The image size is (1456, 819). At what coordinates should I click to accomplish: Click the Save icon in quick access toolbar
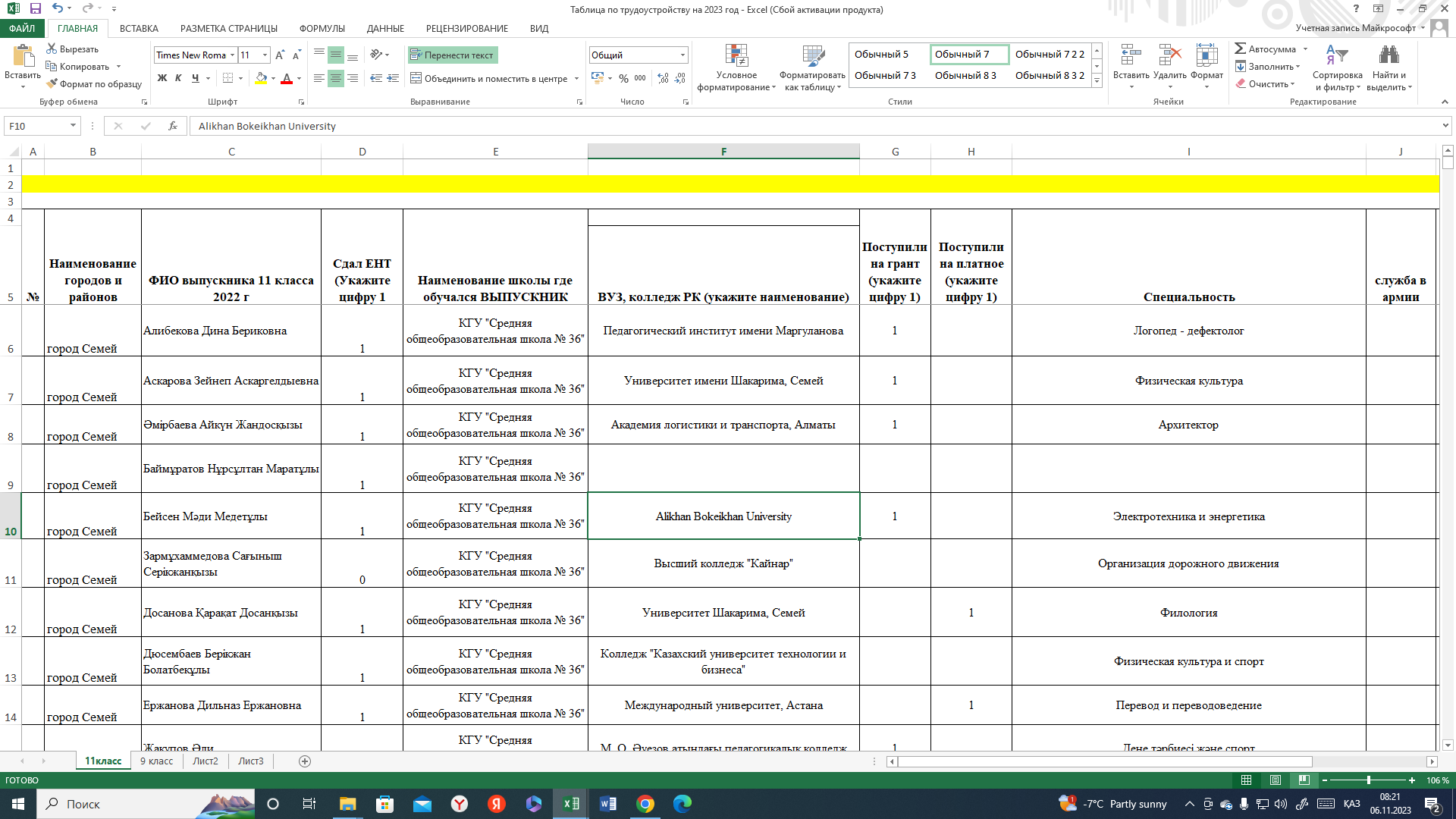coord(36,8)
